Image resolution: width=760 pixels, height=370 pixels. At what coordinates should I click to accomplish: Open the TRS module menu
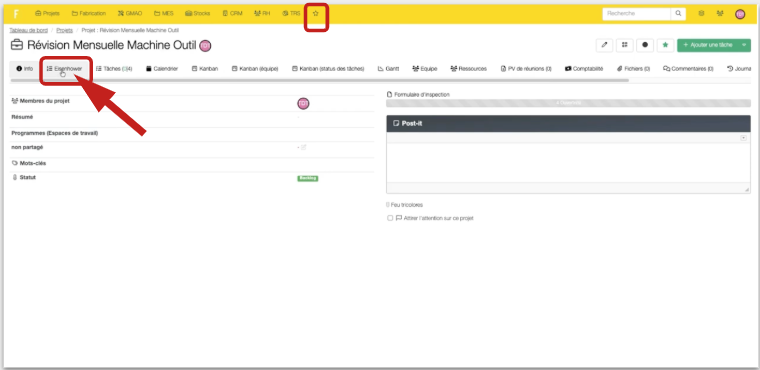(x=291, y=14)
